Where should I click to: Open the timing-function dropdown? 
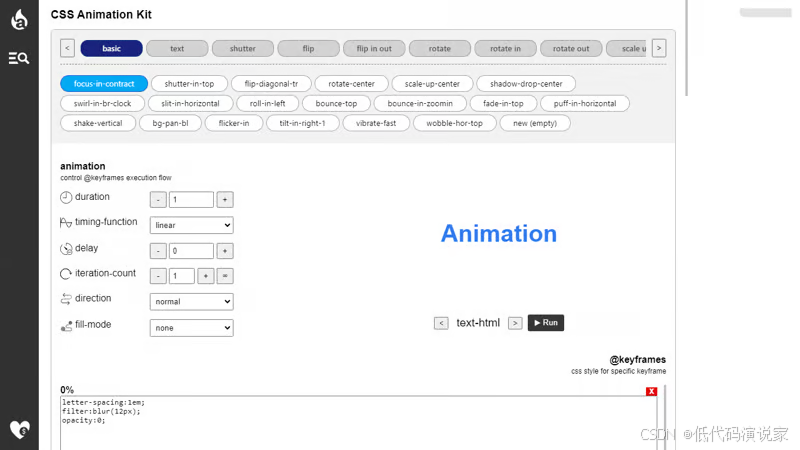click(x=191, y=225)
